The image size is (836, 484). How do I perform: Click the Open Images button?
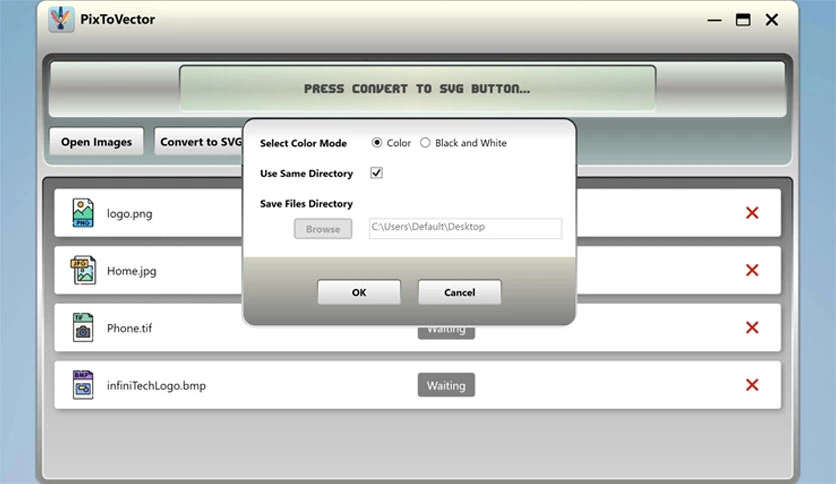[97, 142]
